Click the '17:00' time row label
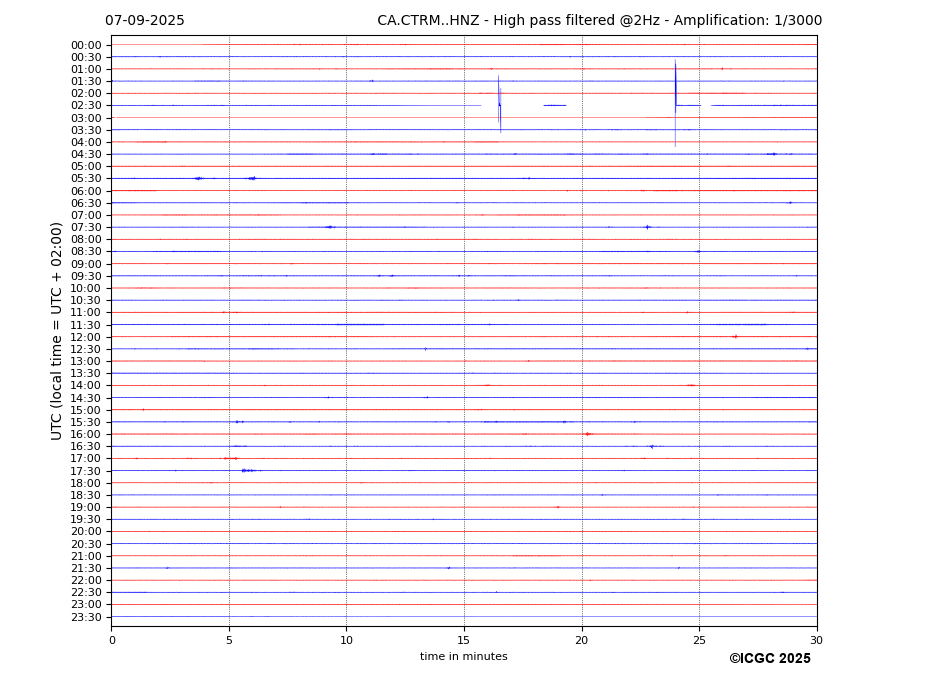The height and width of the screenshot is (696, 927). pos(86,459)
